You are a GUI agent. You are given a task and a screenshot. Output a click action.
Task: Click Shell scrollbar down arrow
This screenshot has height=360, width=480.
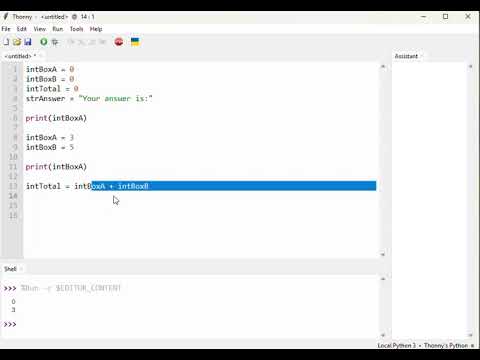[x=383, y=335]
